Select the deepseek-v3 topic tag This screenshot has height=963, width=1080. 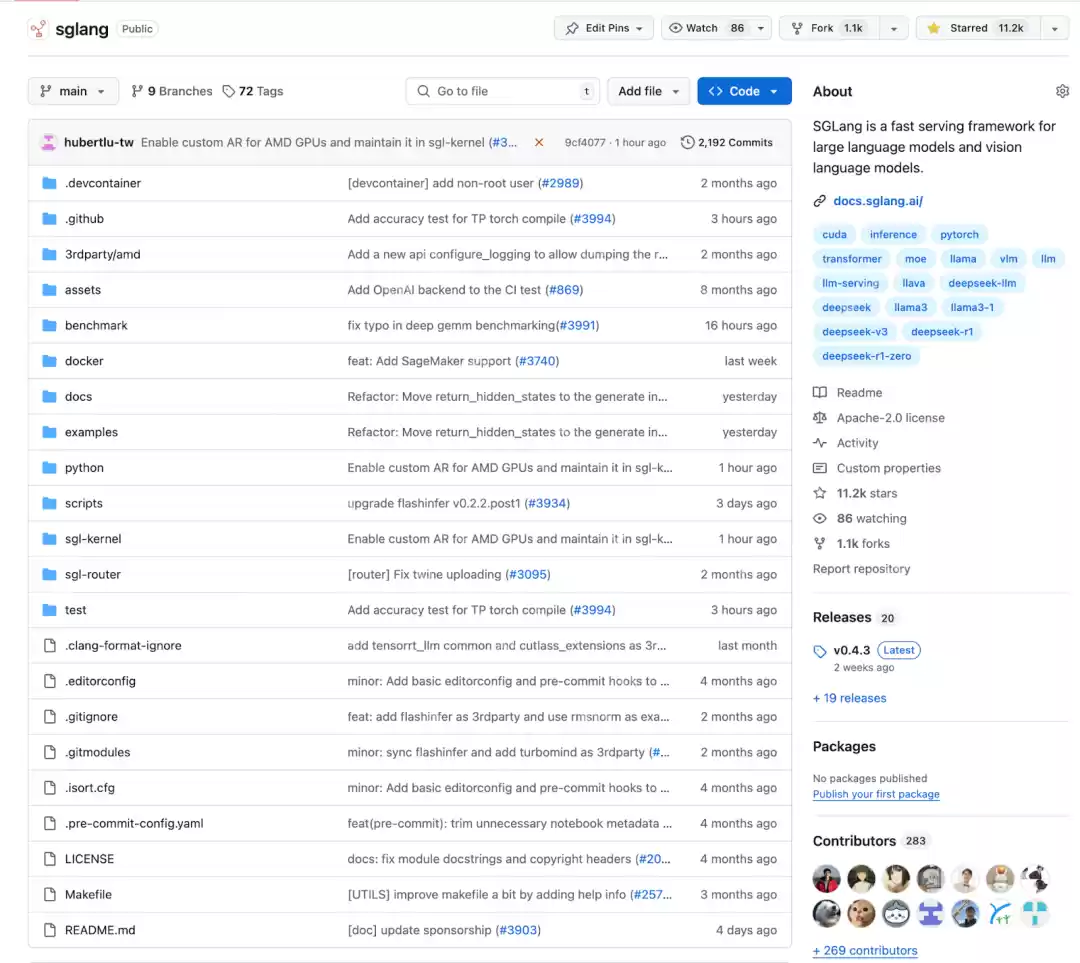point(855,332)
